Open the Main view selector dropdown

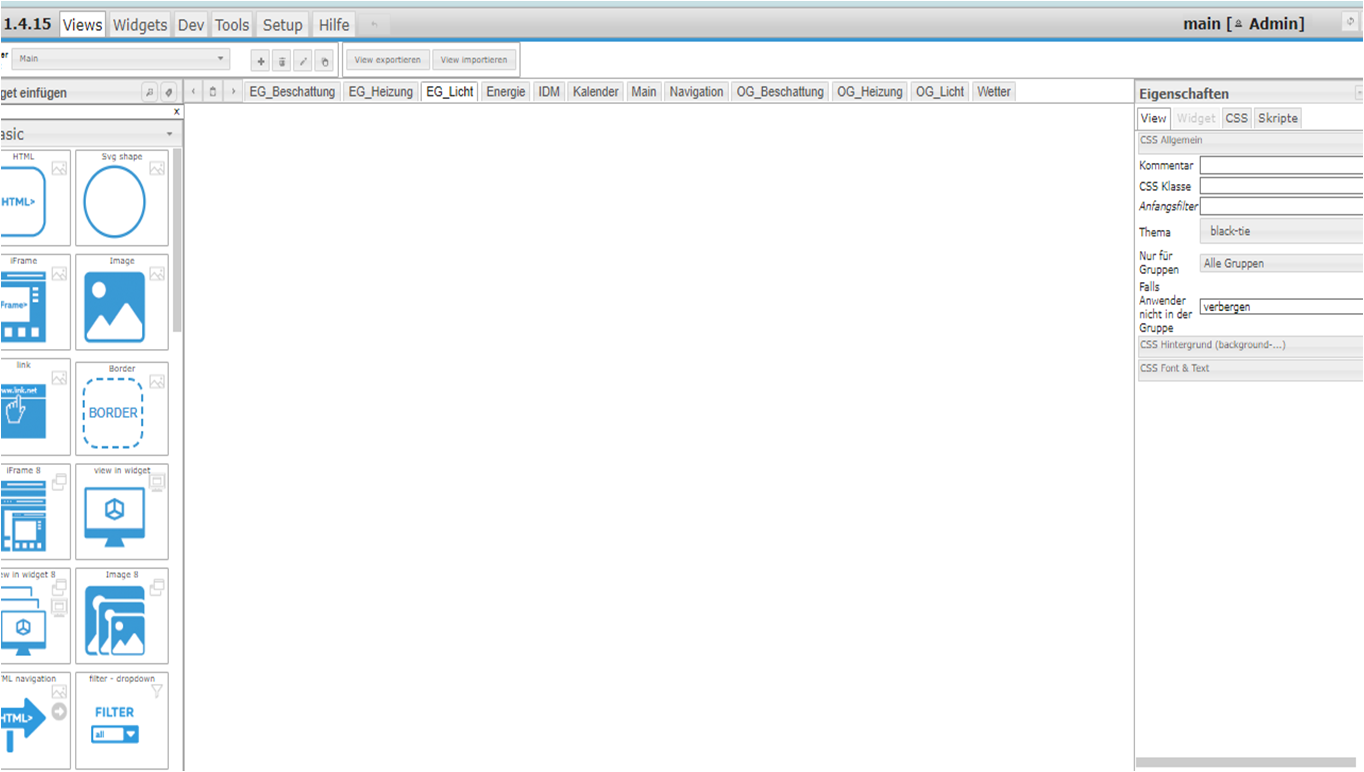(121, 59)
